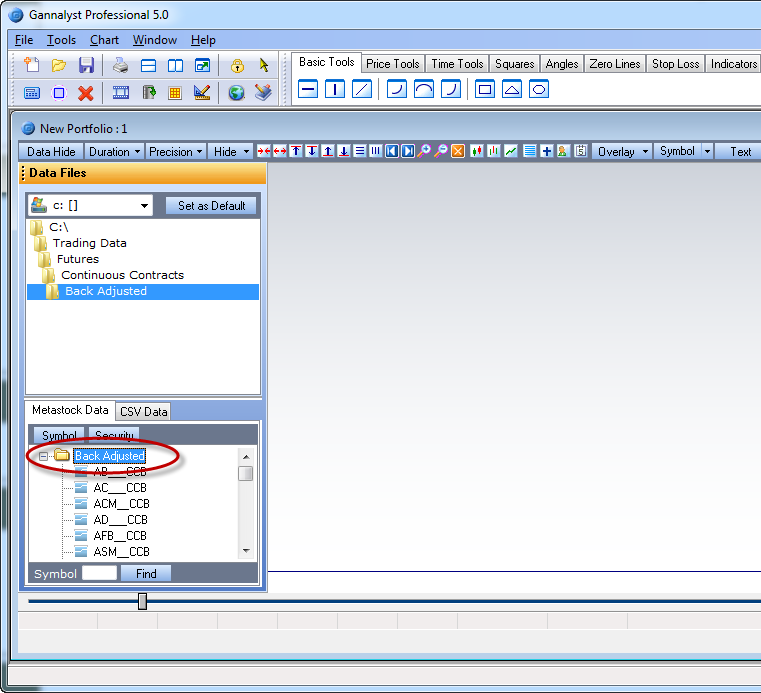
Task: Tile windows horizontally with the split icon
Action: 148,65
